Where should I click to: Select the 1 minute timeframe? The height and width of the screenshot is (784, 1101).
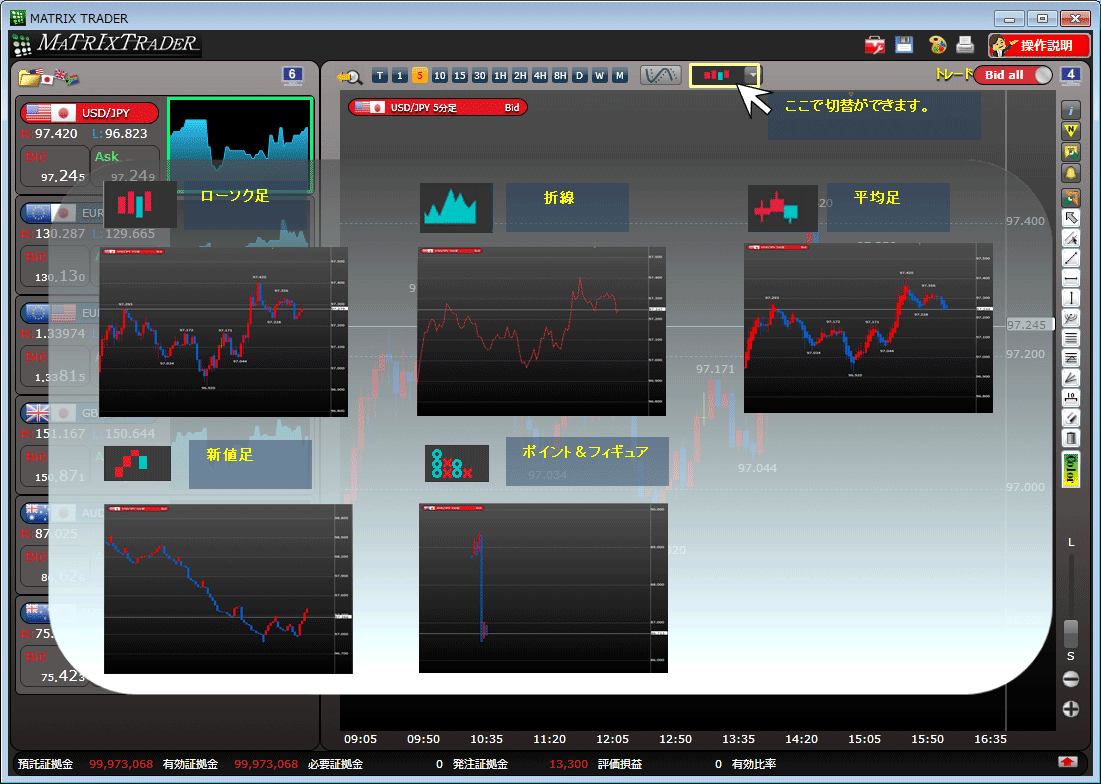(x=400, y=76)
